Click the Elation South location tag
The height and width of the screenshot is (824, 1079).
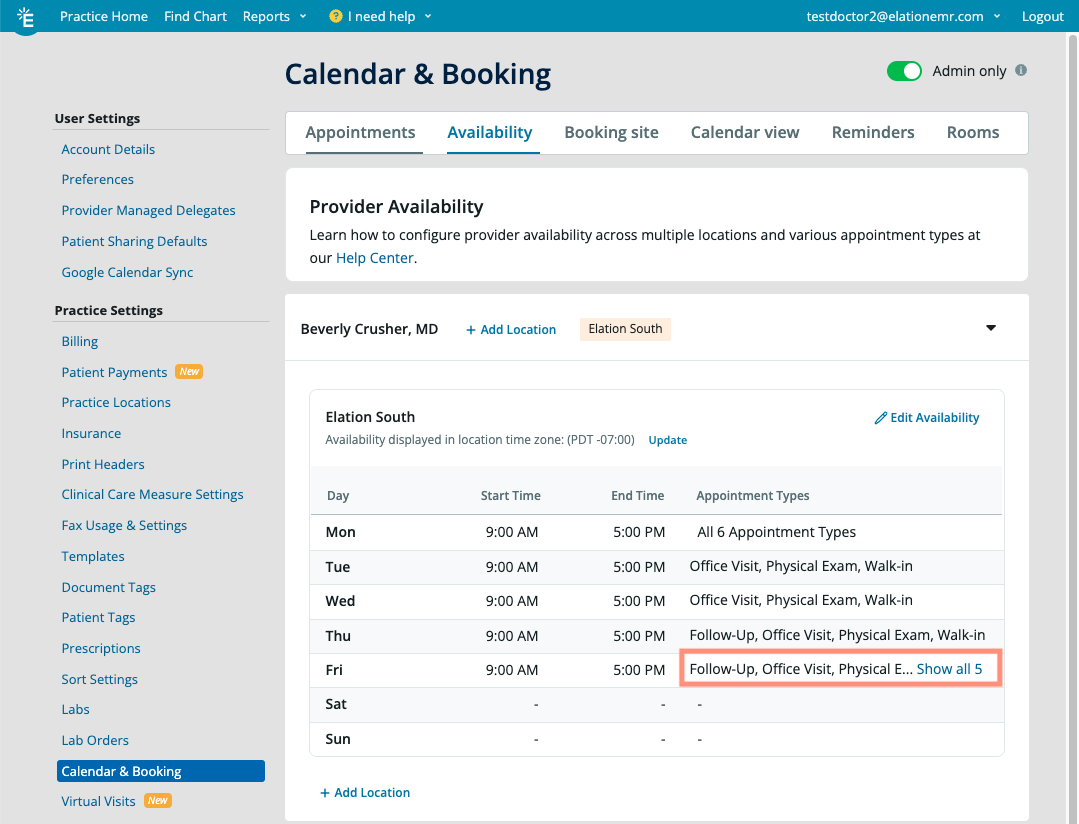click(625, 329)
